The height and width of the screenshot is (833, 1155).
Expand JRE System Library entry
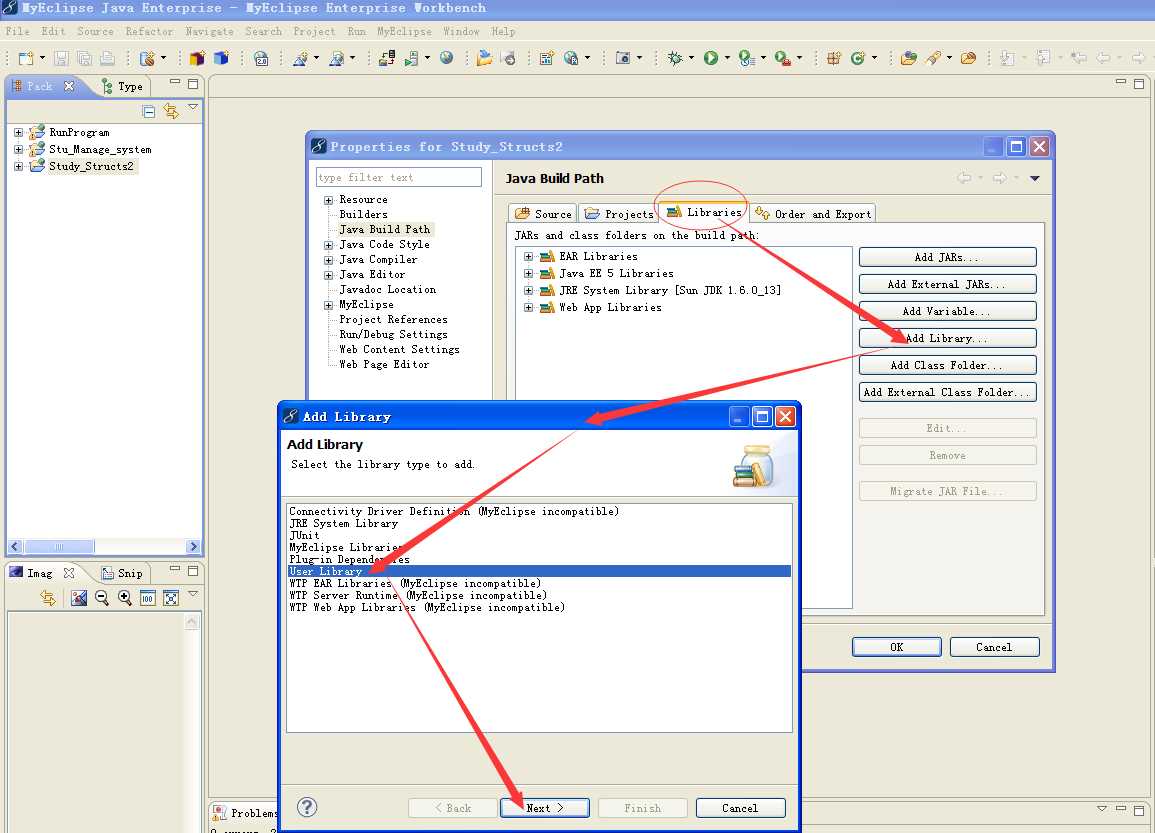point(528,291)
